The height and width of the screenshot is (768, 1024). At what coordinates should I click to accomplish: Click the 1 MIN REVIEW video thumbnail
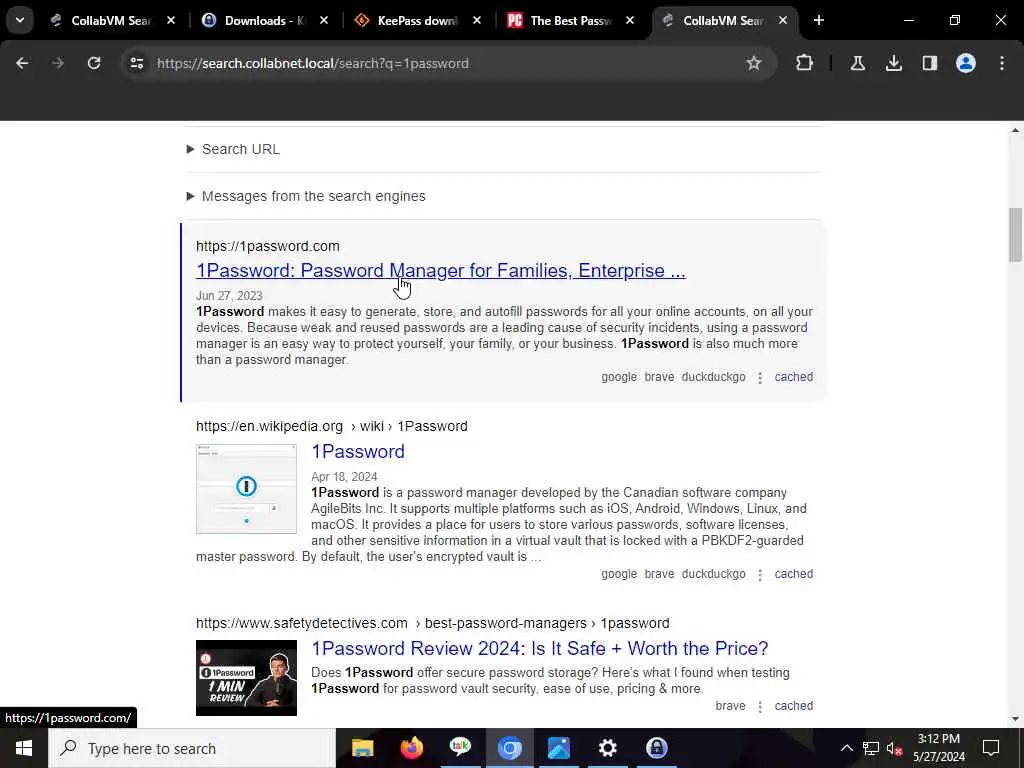click(x=246, y=678)
